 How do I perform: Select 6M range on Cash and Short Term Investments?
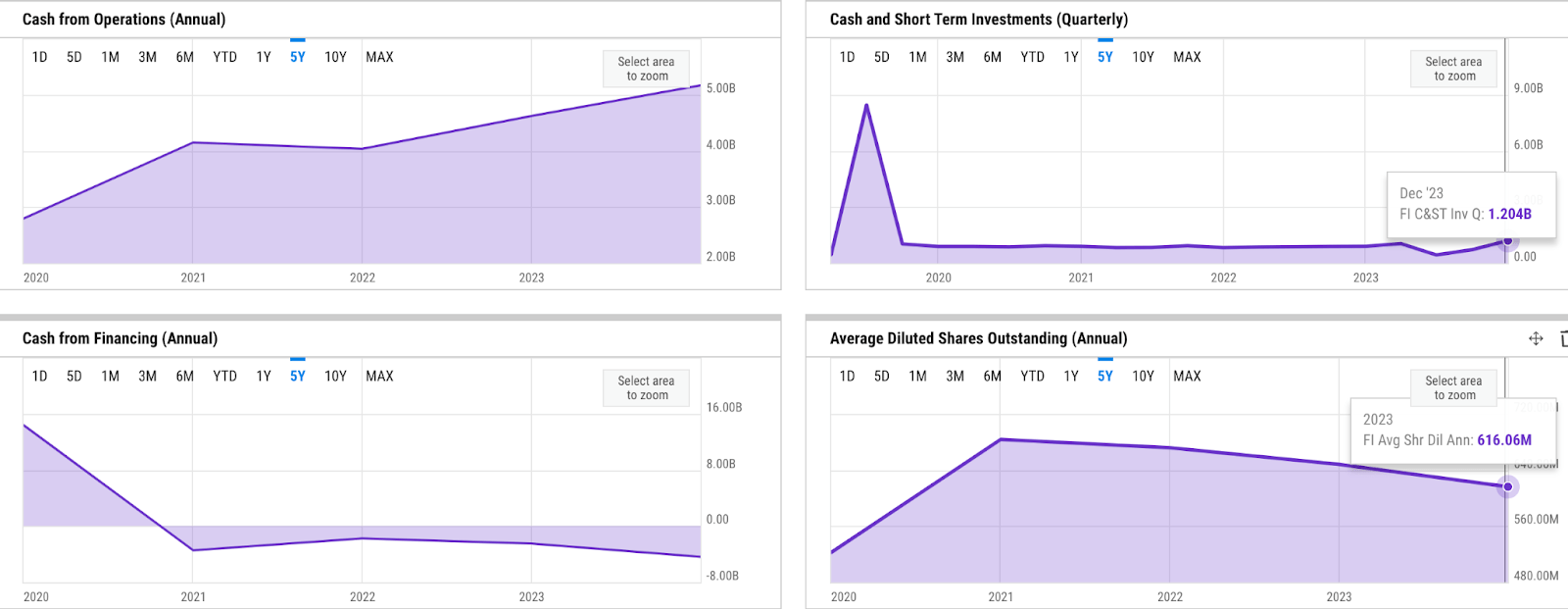point(992,57)
